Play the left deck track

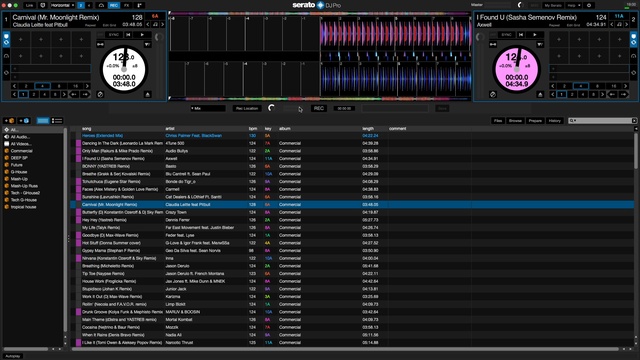pos(142,35)
